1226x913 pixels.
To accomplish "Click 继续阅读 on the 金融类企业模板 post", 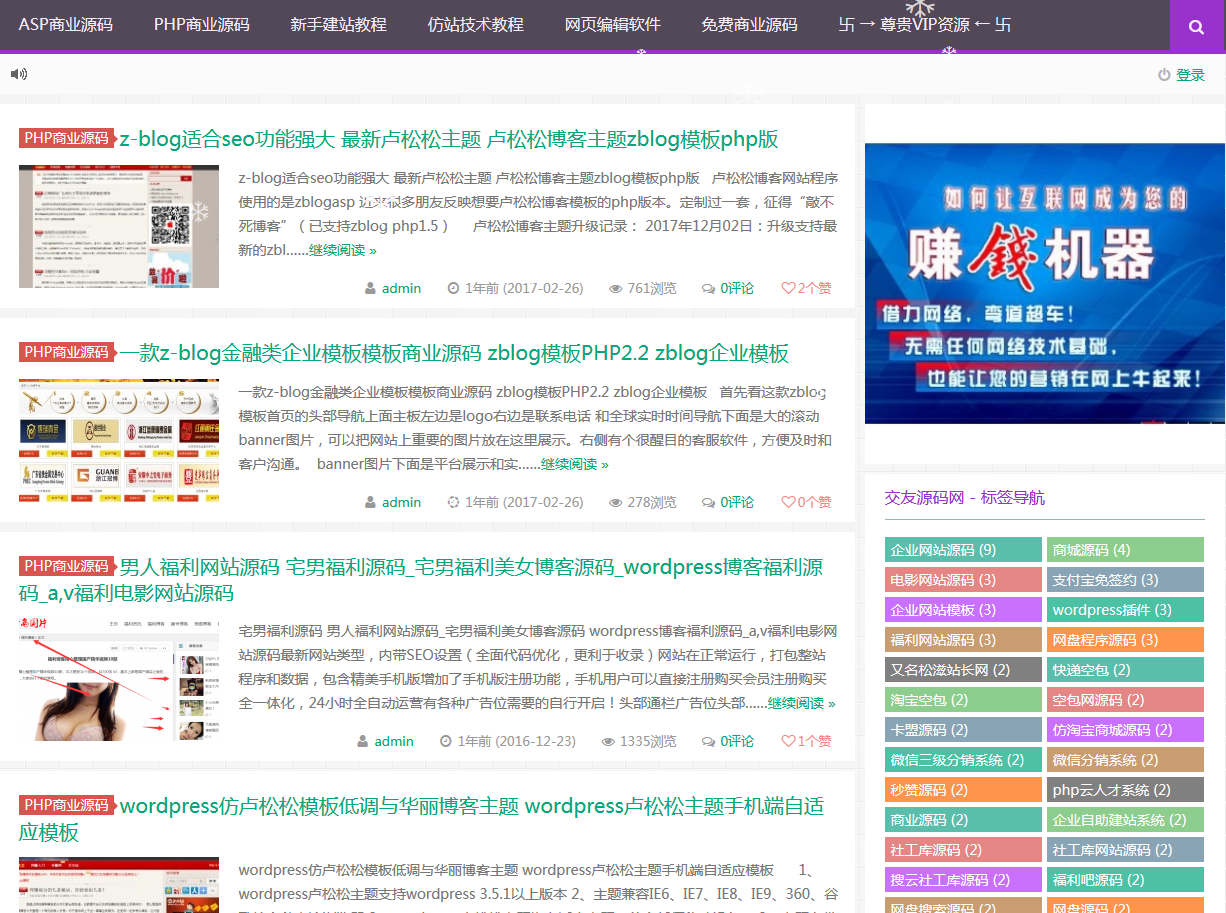I will 574,464.
